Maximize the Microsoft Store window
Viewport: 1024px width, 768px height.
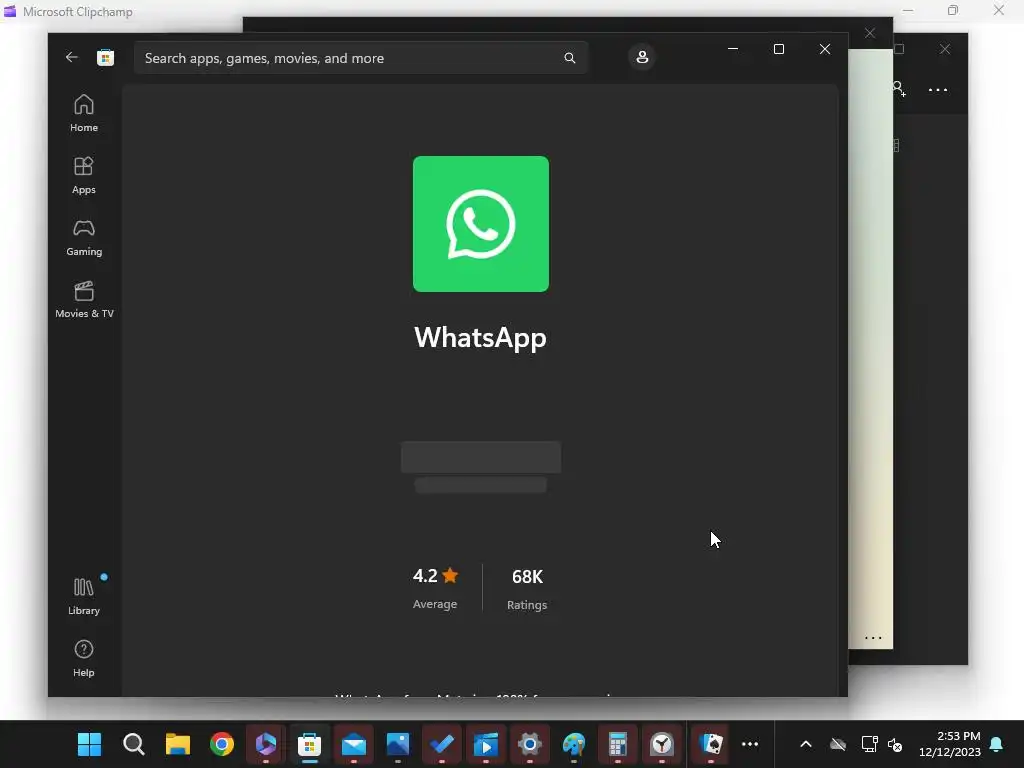click(x=778, y=49)
